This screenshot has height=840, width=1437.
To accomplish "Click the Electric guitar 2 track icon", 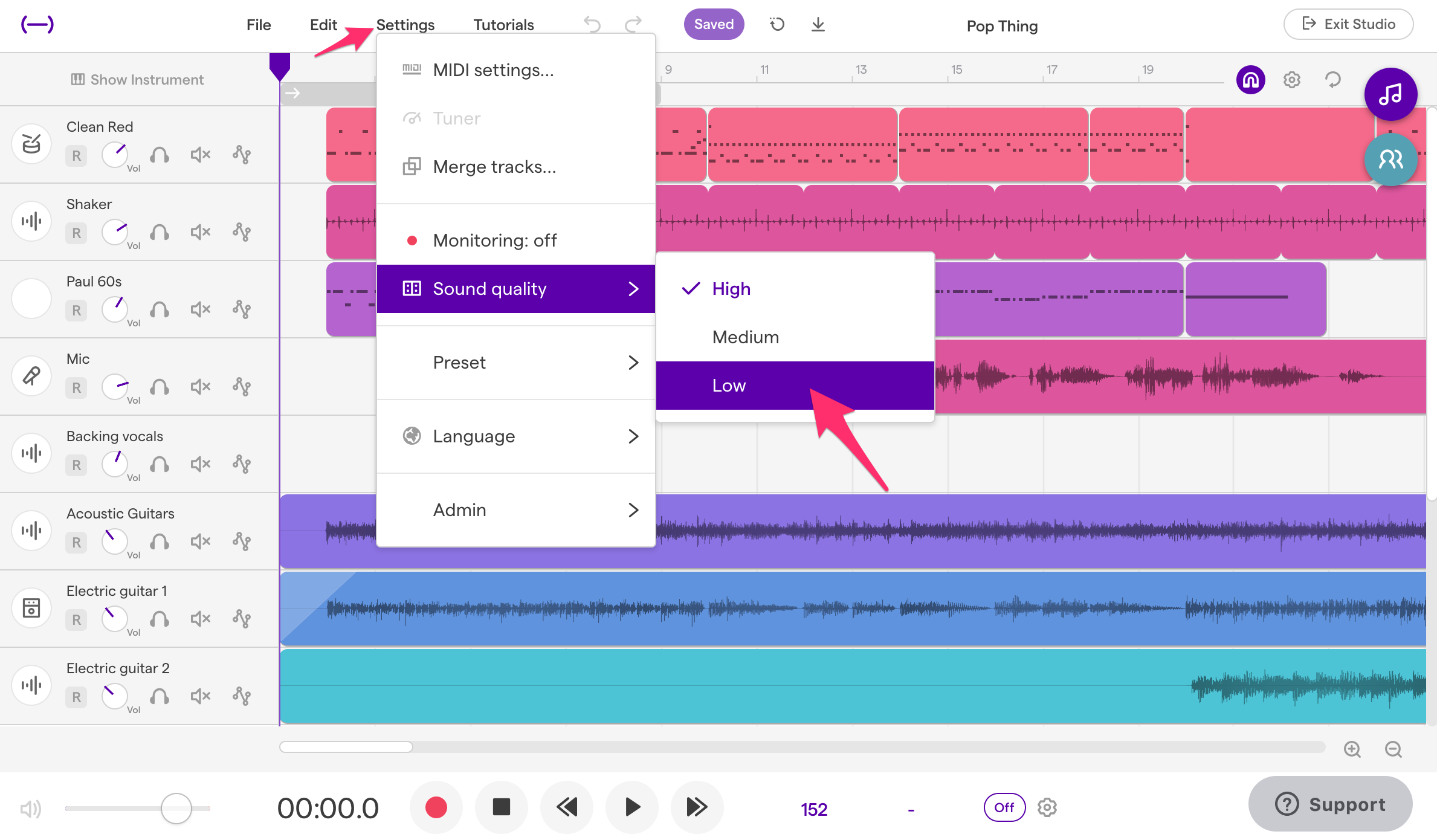I will coord(31,685).
